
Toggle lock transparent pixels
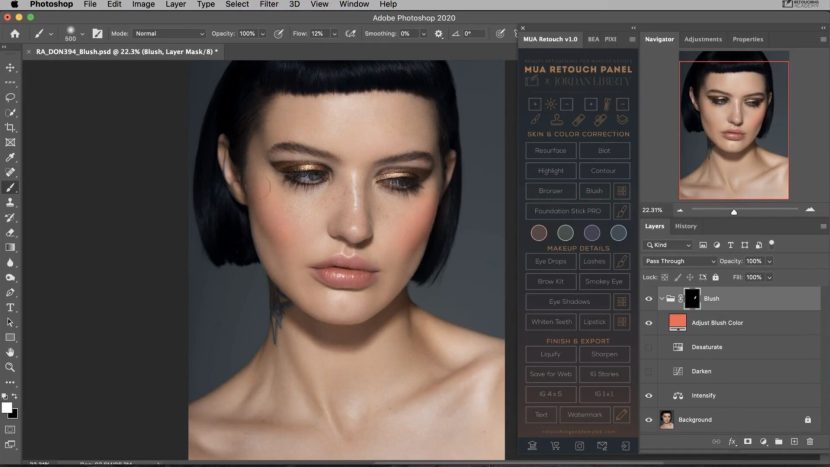[x=665, y=277]
